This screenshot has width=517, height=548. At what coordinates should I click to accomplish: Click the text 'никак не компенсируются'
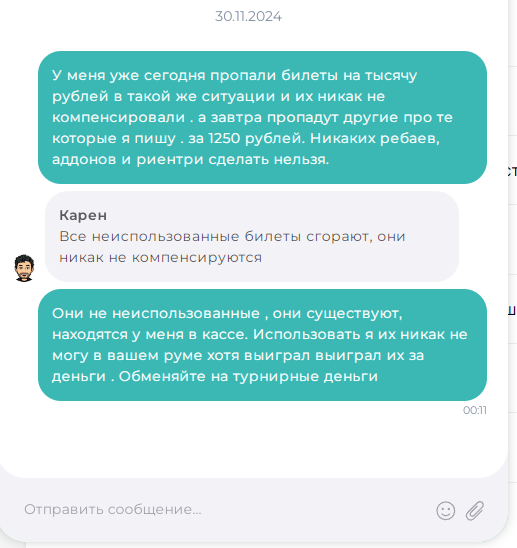(x=160, y=258)
